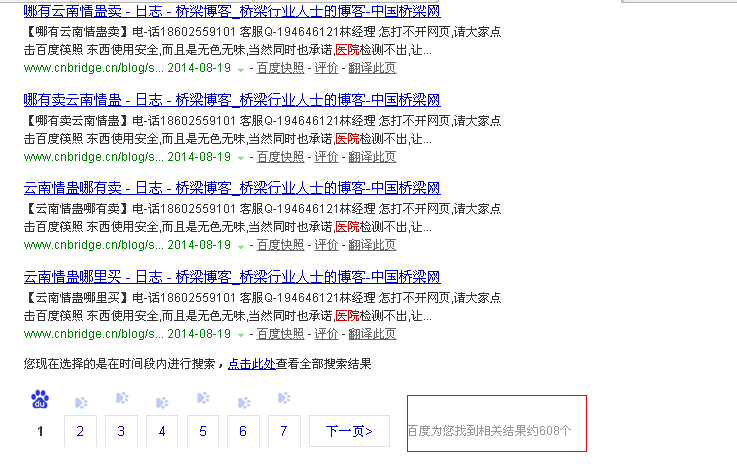This screenshot has width=737, height=464.
Task: Click 评价 under 哪有卖云南情蛊 result
Action: click(326, 157)
